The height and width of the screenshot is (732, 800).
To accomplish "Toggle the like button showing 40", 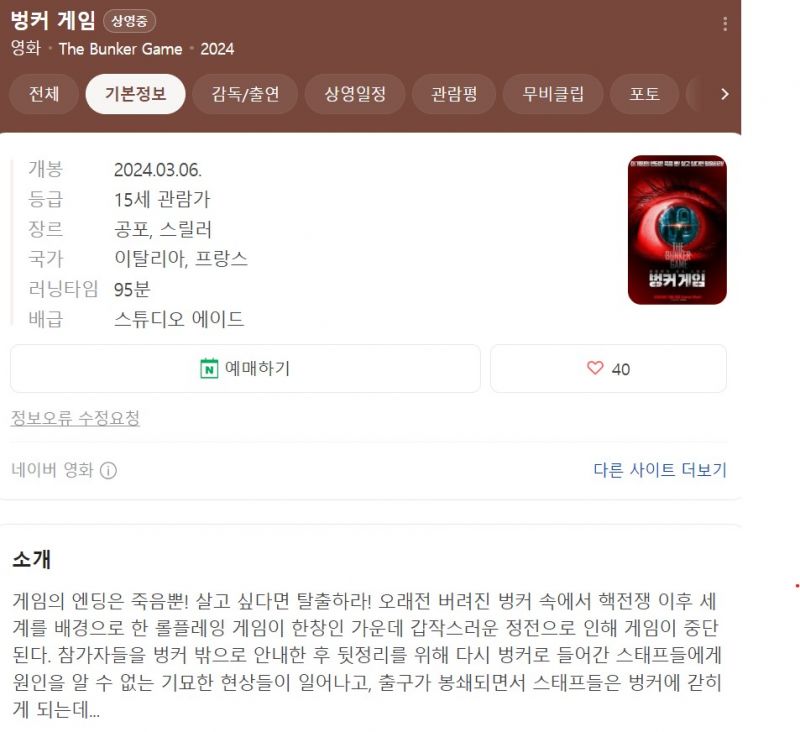I will (608, 368).
